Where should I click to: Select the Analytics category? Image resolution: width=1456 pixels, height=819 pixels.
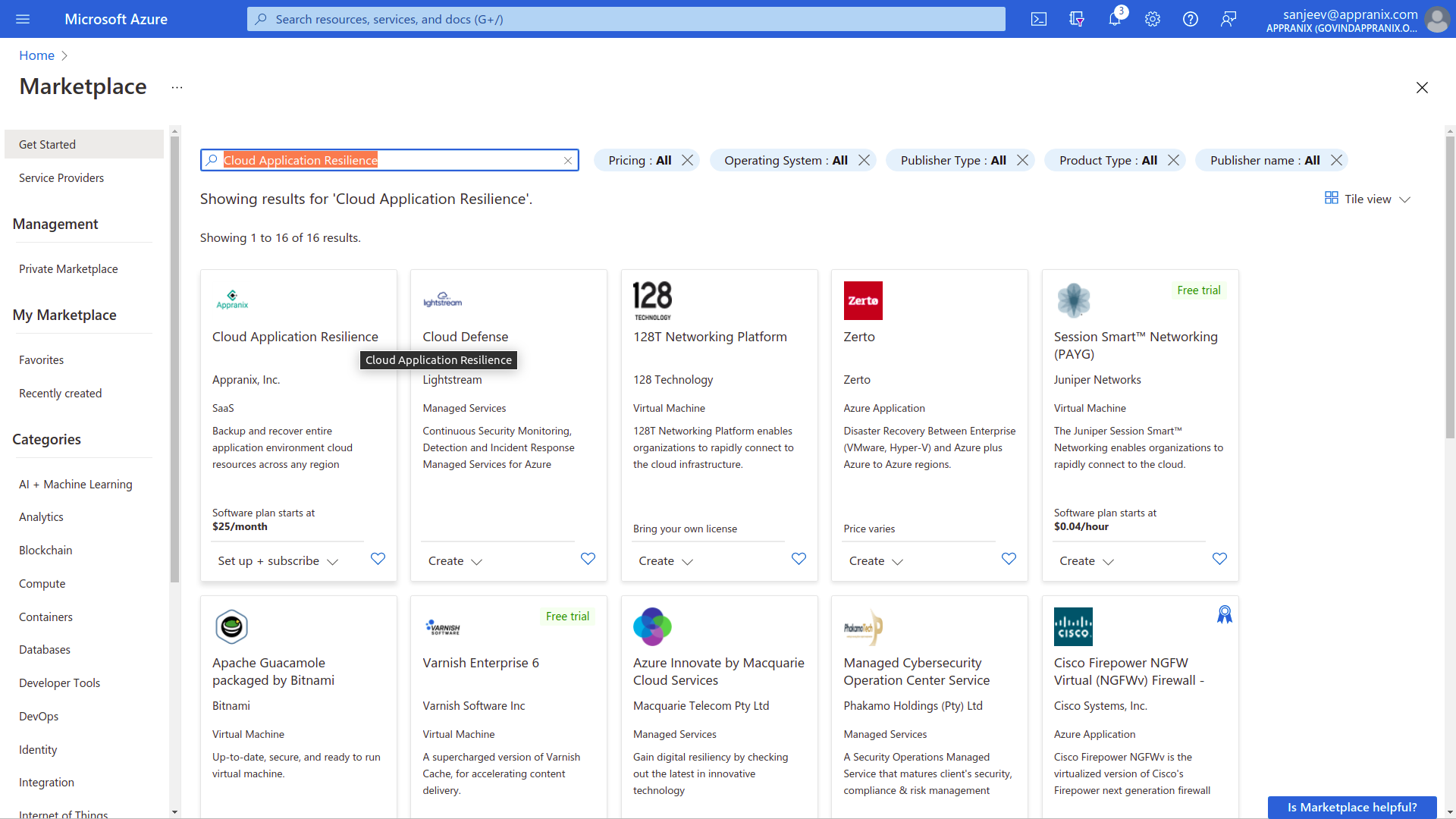point(41,517)
